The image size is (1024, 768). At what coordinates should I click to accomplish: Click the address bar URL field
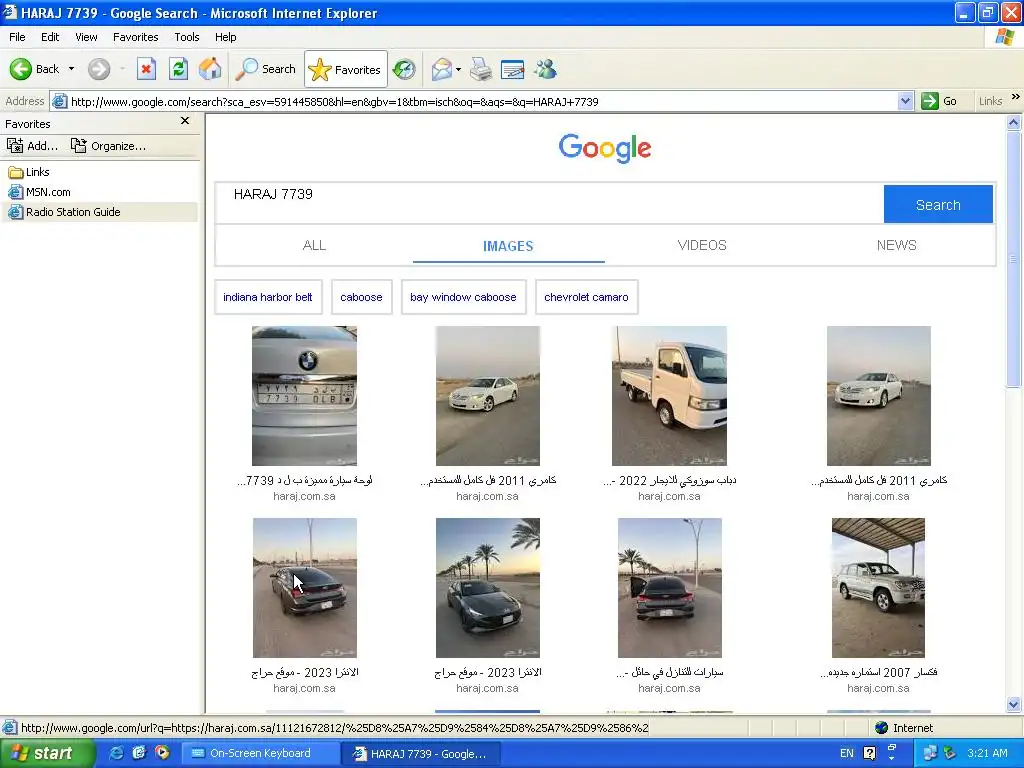point(481,102)
